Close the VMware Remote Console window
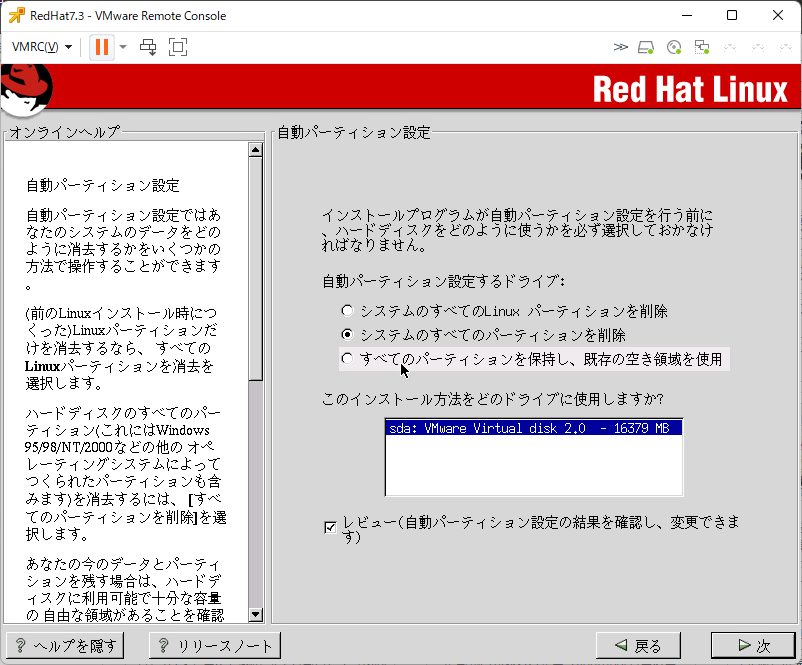 click(x=778, y=15)
